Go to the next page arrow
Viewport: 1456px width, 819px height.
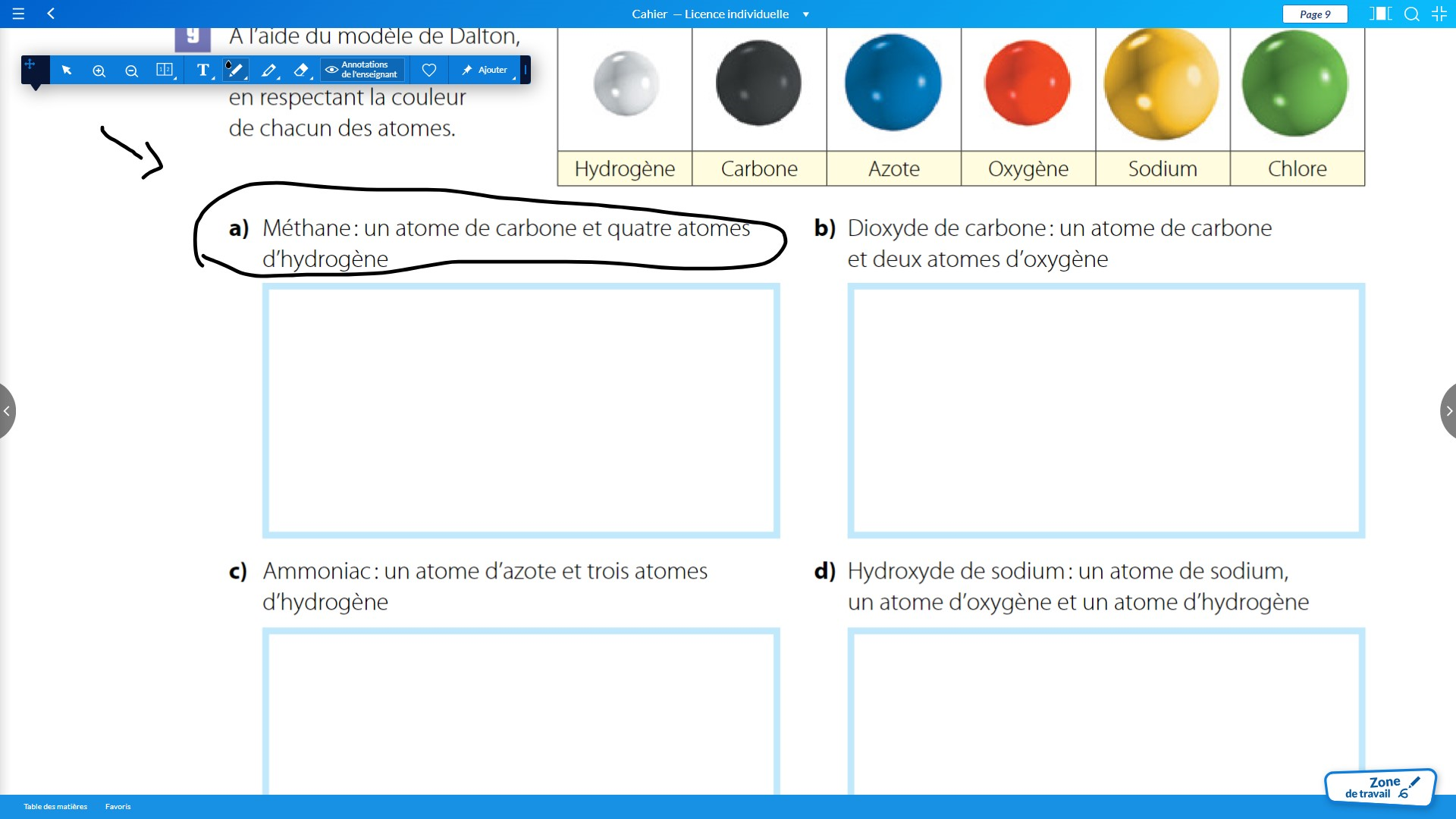point(1448,411)
